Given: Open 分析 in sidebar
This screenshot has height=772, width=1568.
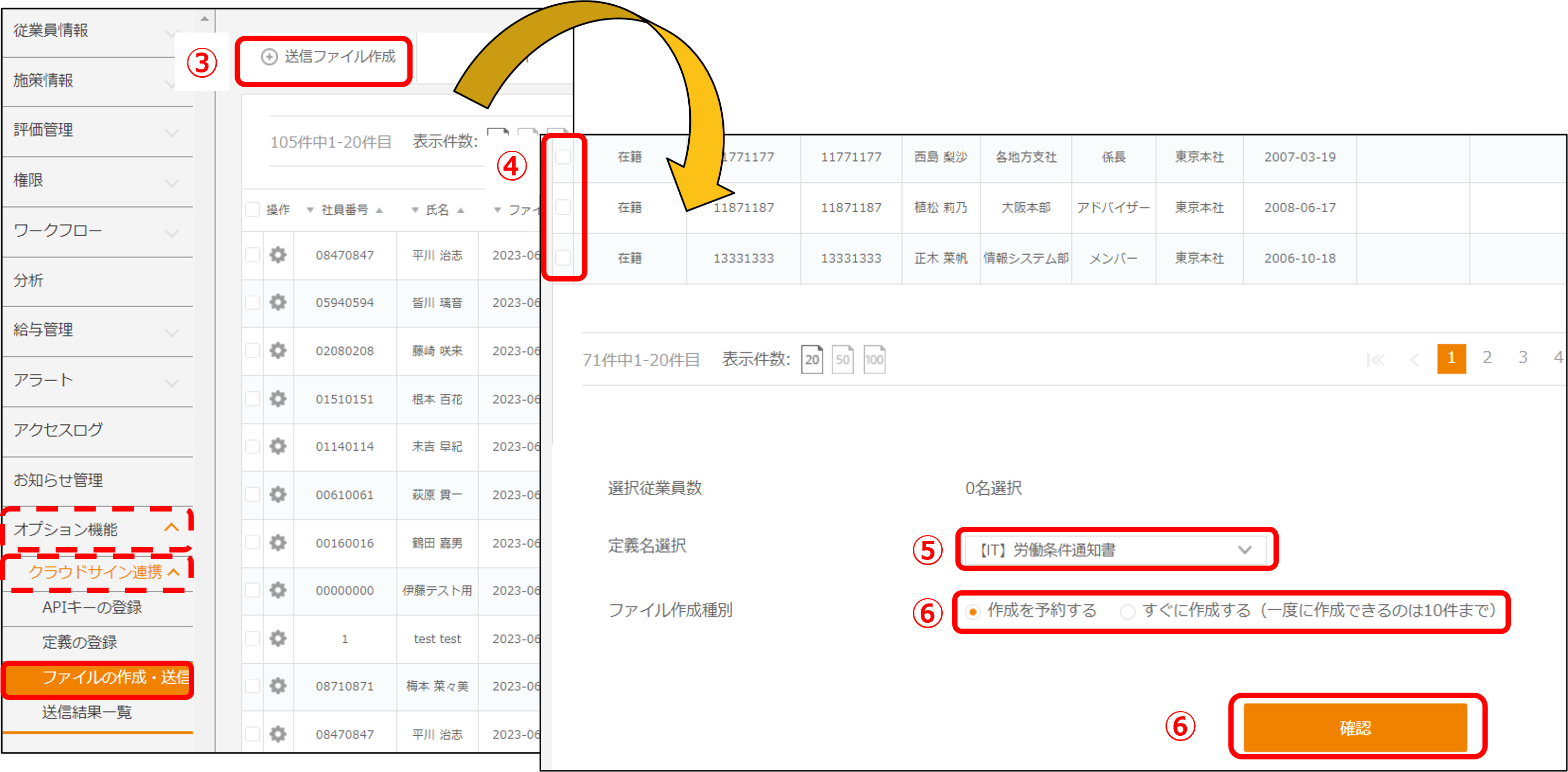Looking at the screenshot, I should 98,280.
